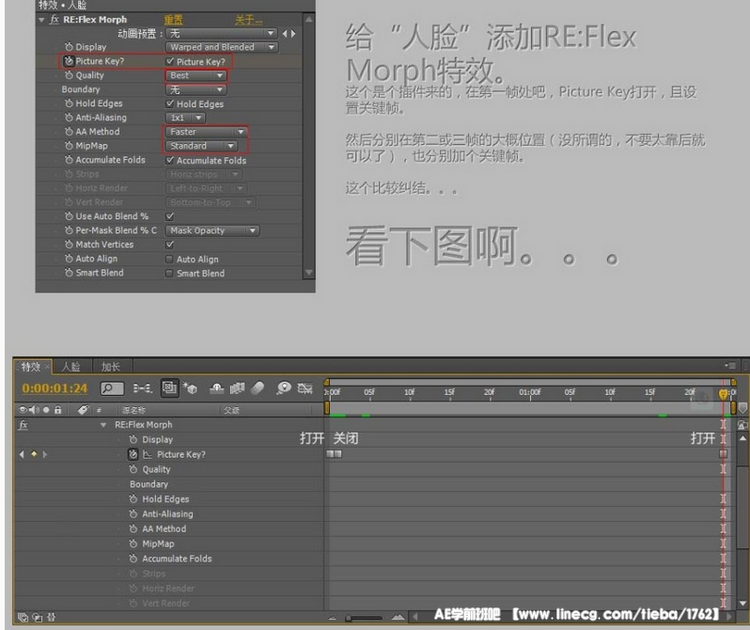Toggle Draft 3D mode
Screen dimensions: 750x630
(x=190, y=388)
